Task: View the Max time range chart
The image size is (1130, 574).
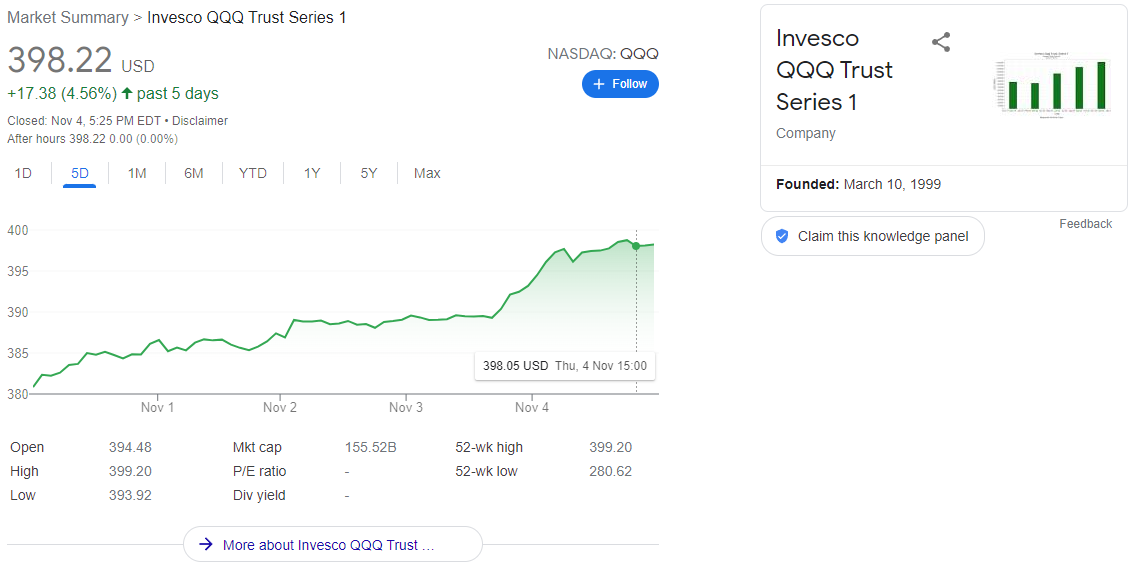Action: coord(427,173)
